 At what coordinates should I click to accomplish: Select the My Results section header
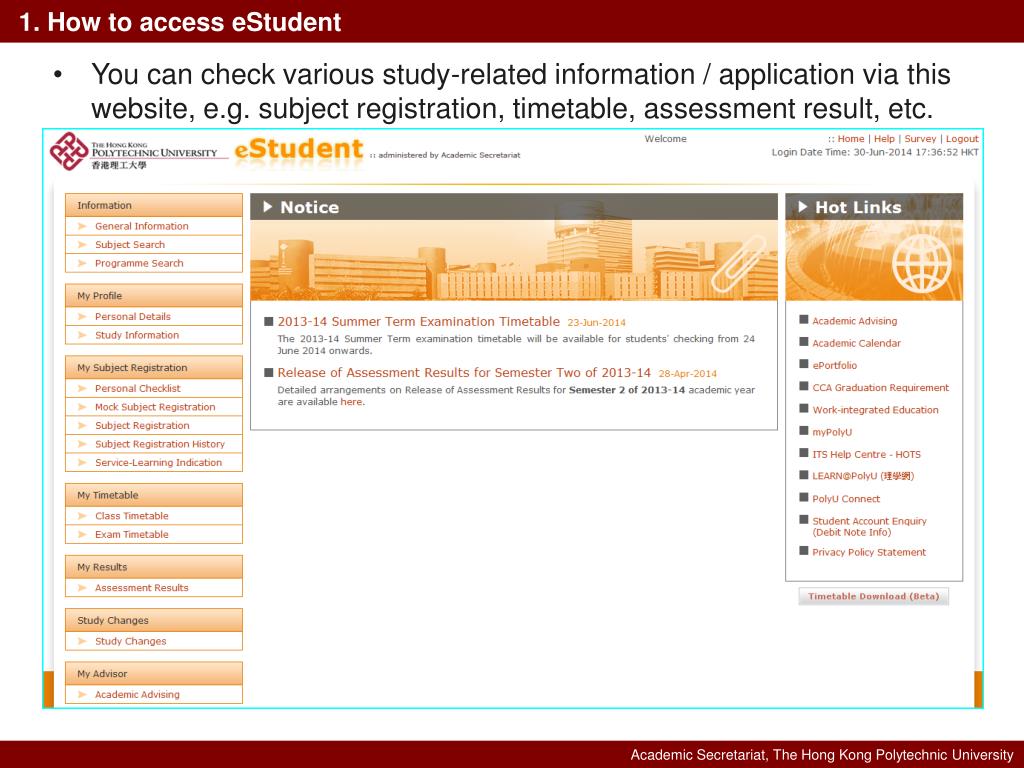coord(153,567)
